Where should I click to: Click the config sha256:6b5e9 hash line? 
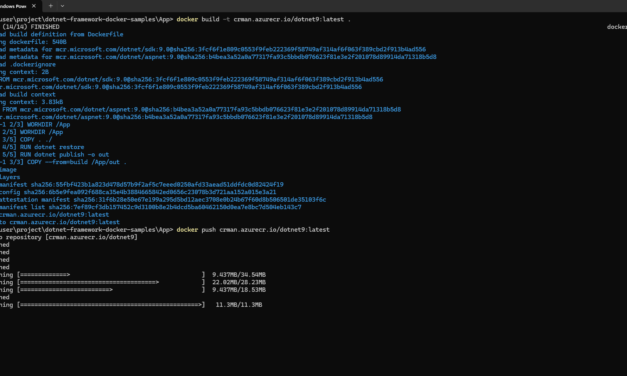point(138,192)
